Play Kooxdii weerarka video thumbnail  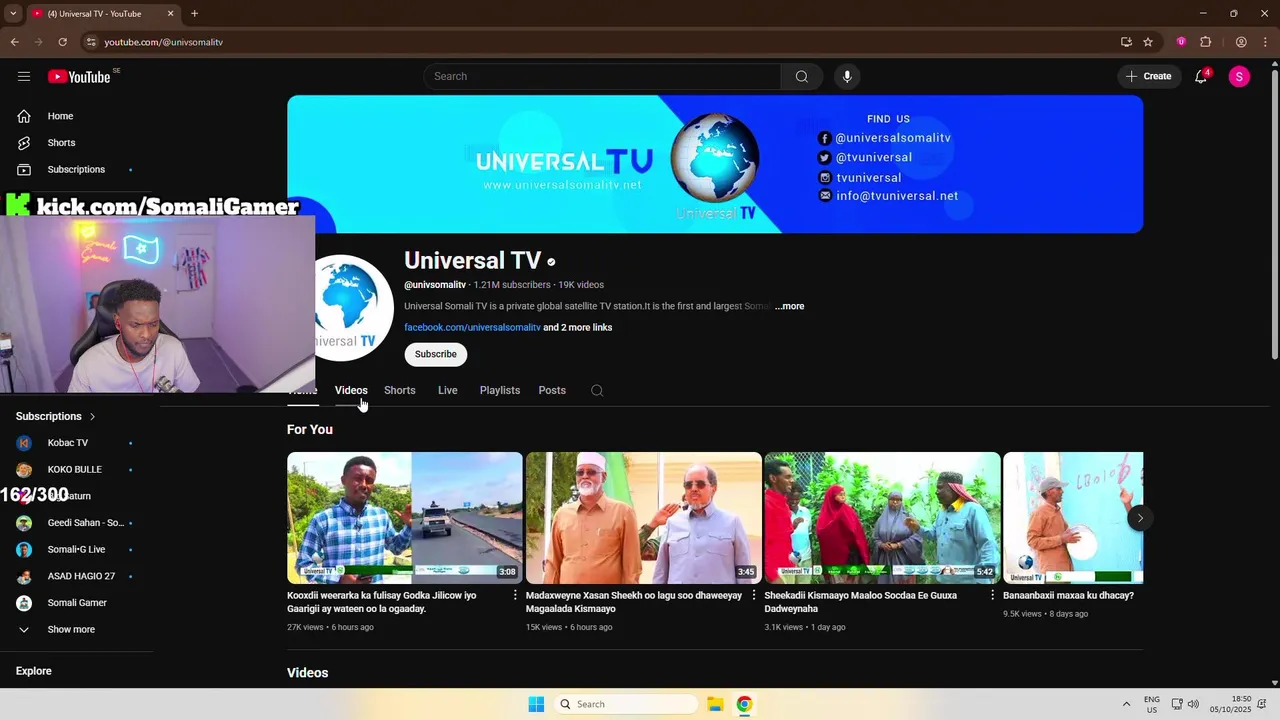pos(405,518)
